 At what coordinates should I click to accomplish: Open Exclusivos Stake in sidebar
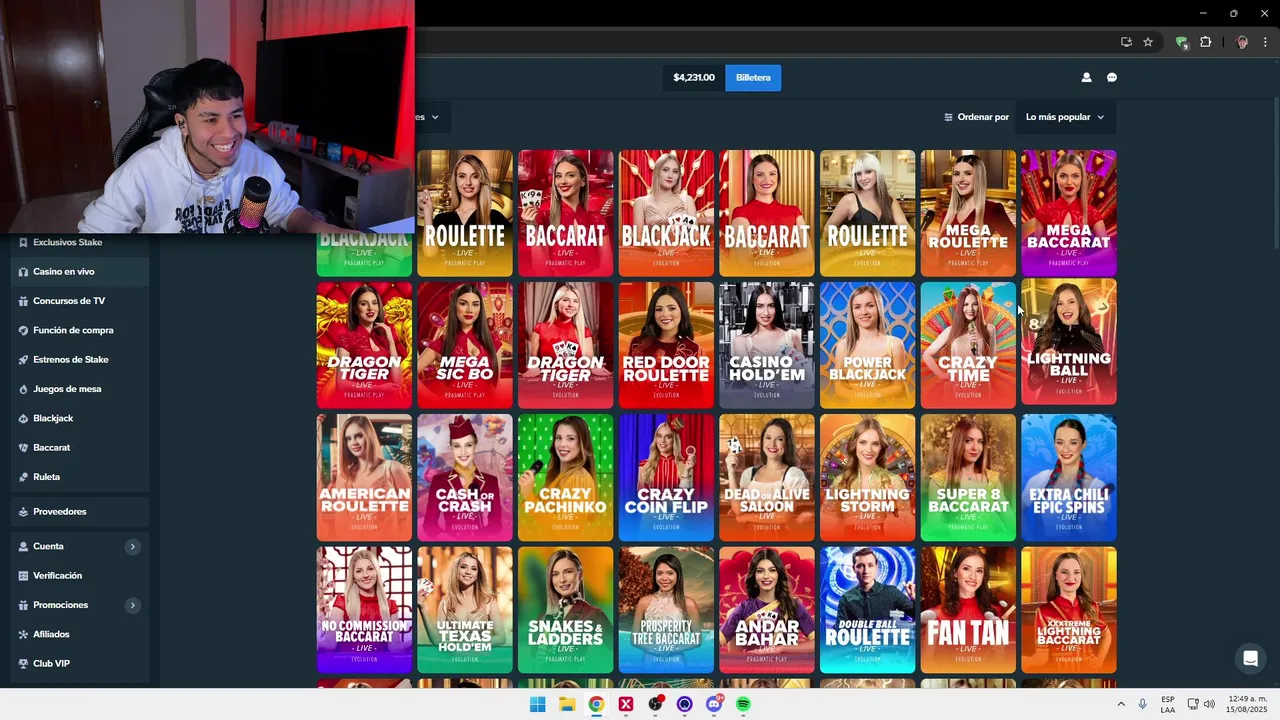(80, 242)
